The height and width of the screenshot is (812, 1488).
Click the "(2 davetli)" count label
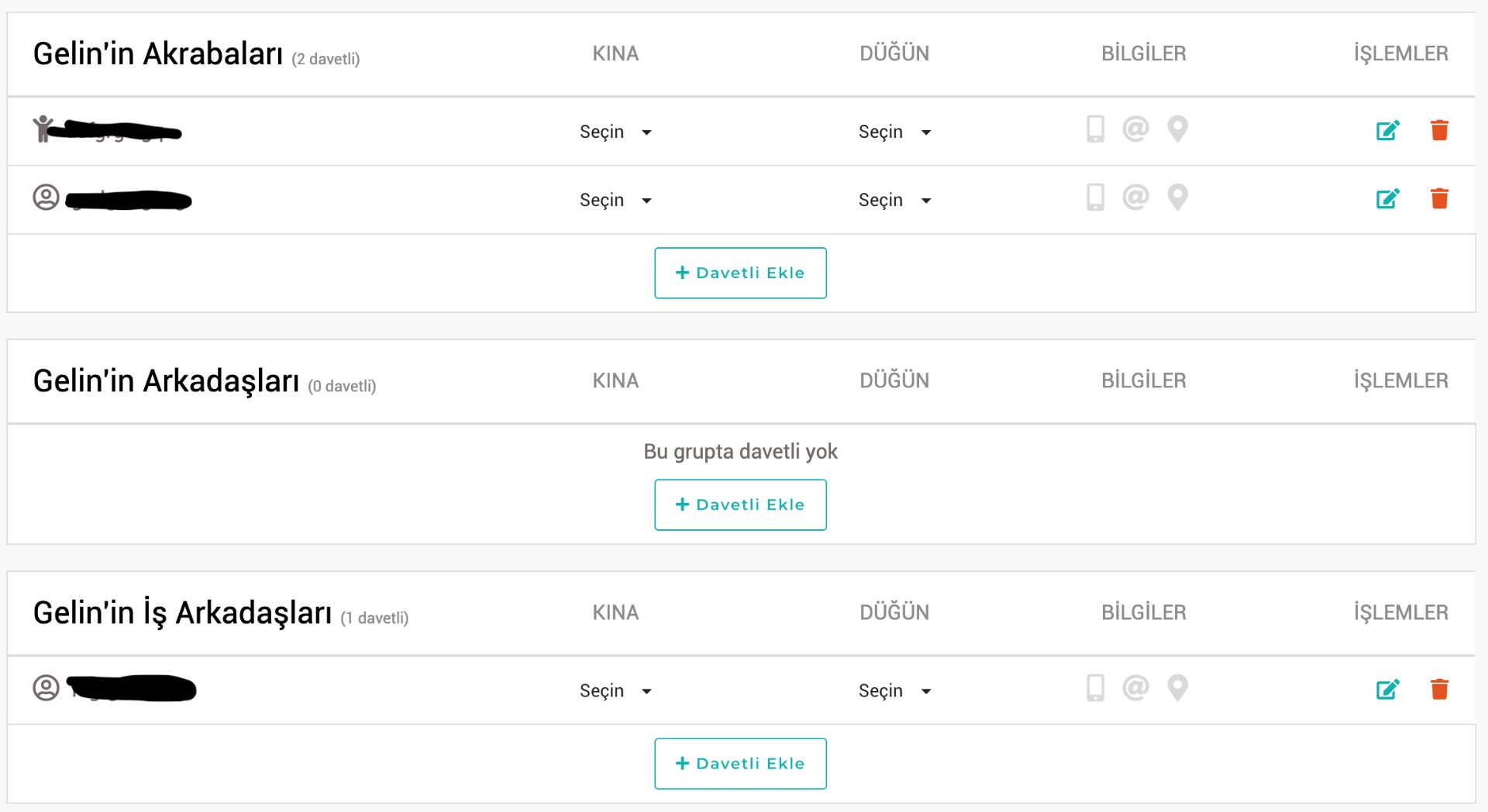pos(325,59)
